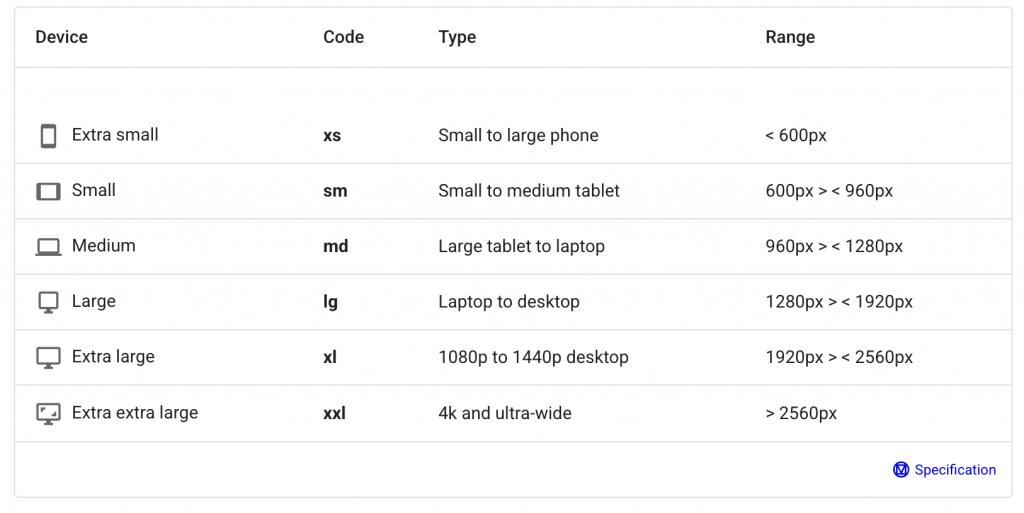The image size is (1024, 513).
Task: Click the tablet icon beside Small
Action: [x=48, y=191]
